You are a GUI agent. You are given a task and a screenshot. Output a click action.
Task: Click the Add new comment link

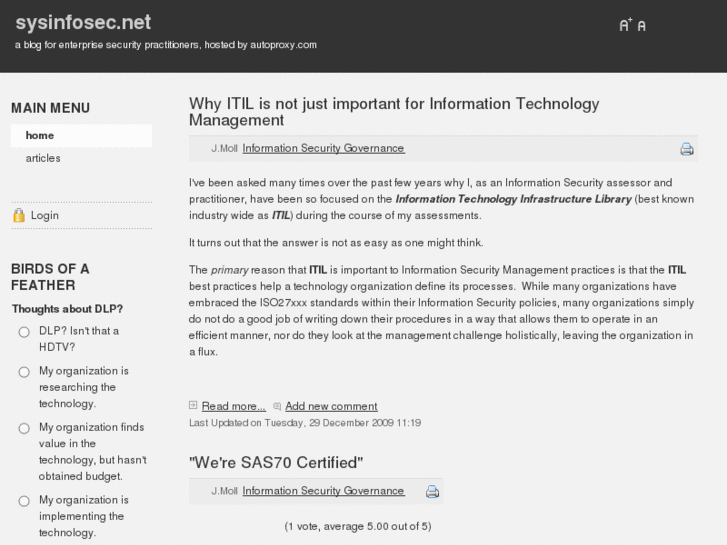331,406
